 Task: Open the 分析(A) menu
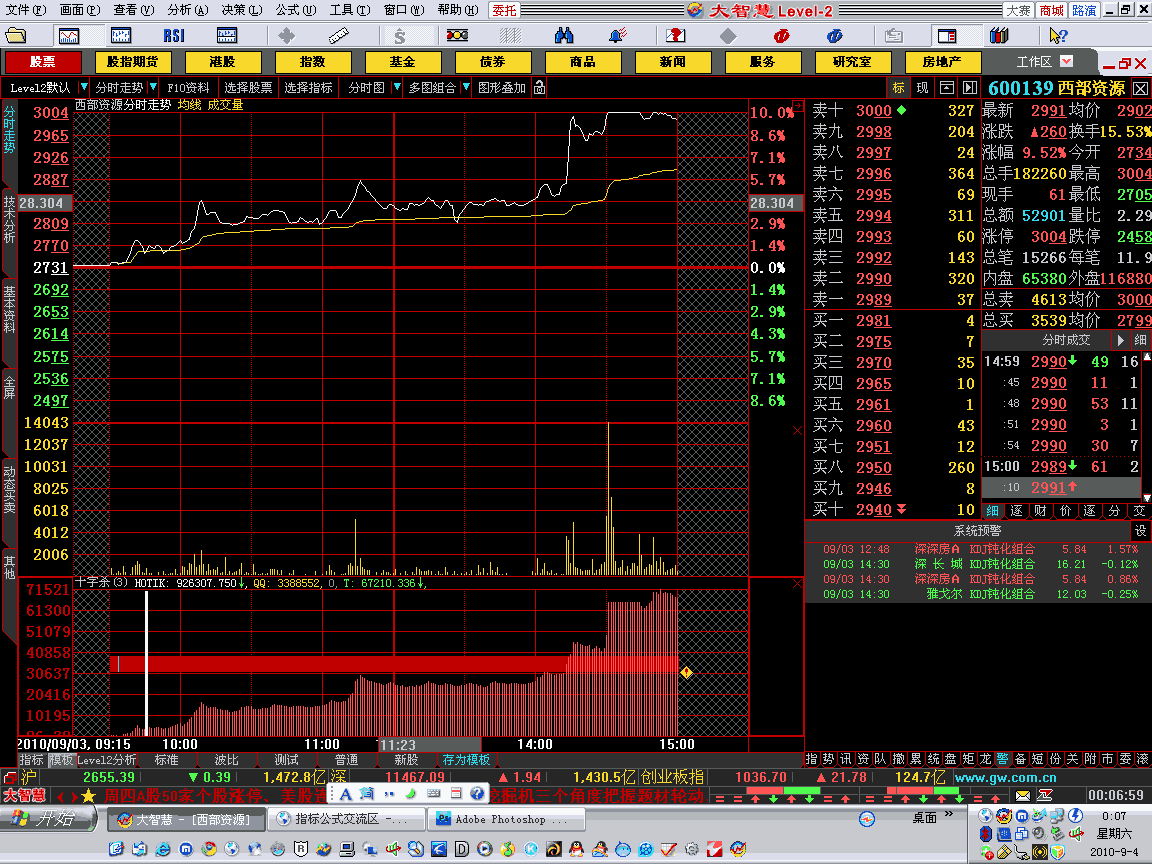(187, 10)
